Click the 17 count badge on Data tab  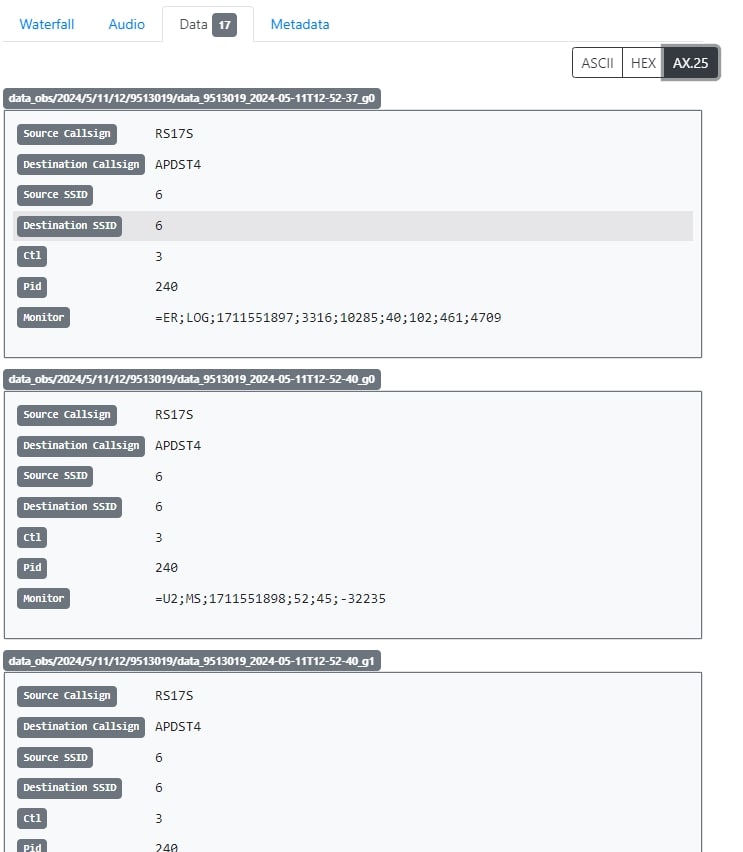[x=224, y=24]
